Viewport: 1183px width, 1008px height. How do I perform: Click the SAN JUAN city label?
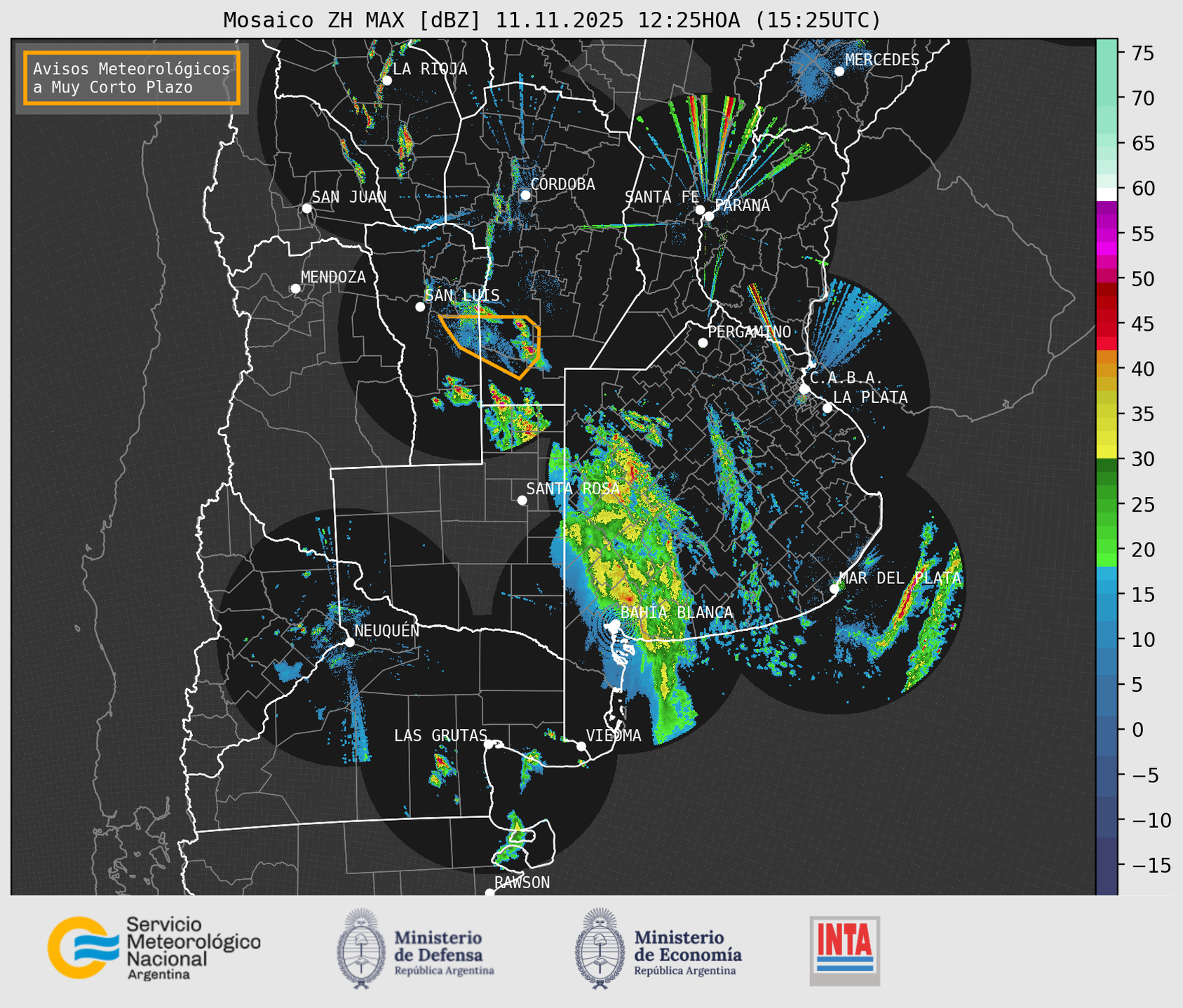point(349,197)
